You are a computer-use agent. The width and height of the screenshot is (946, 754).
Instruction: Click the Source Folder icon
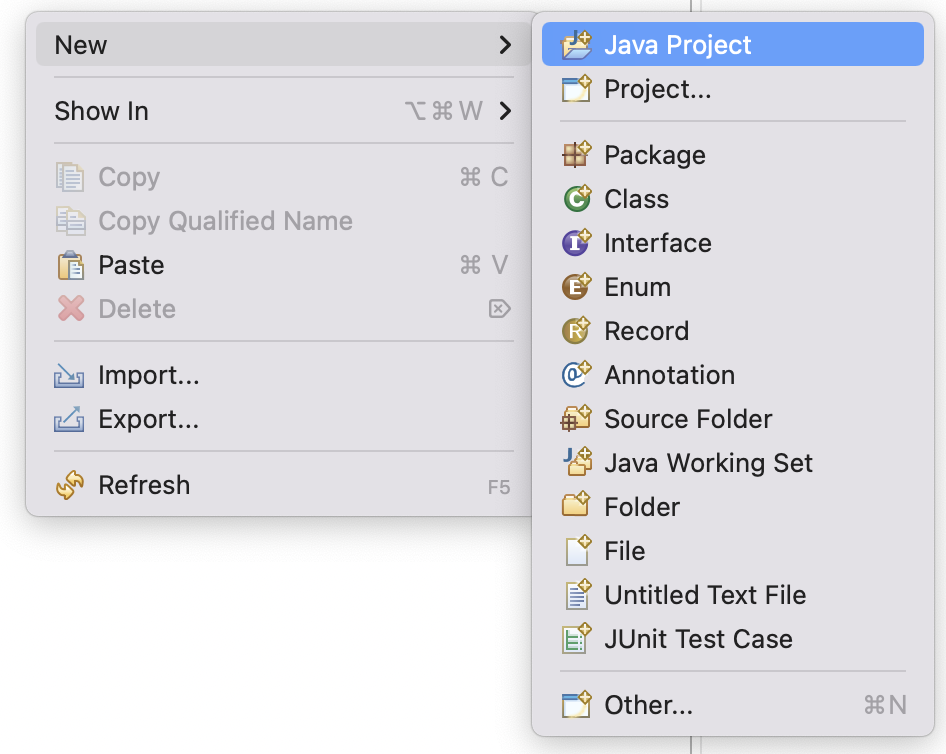pyautogui.click(x=576, y=419)
